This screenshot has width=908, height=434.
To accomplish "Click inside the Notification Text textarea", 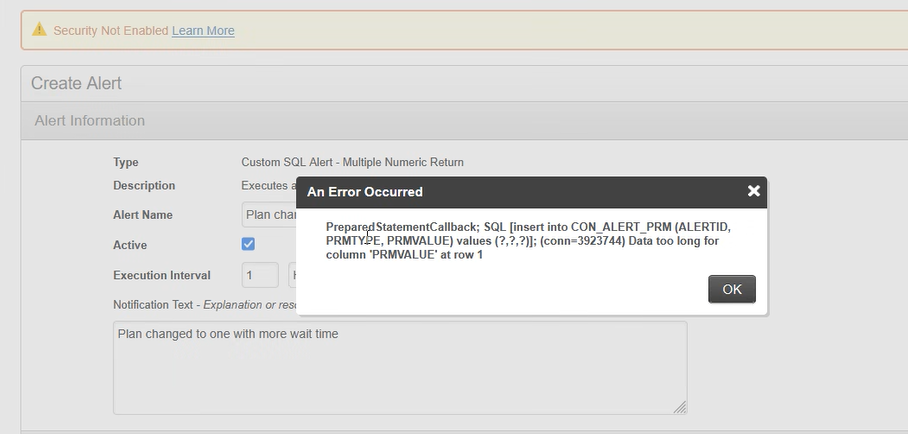I will [x=400, y=368].
